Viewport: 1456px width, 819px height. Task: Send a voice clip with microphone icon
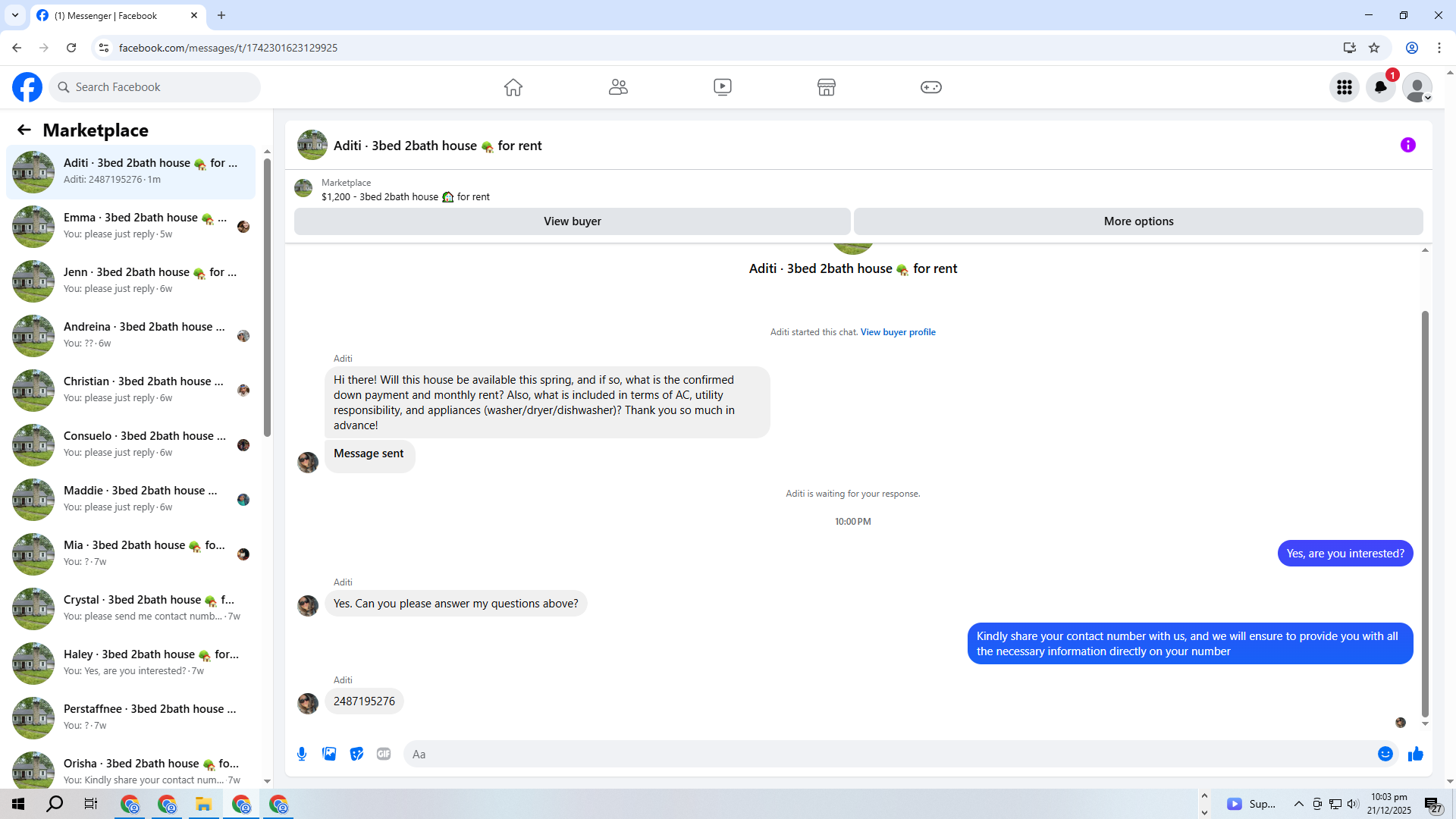(x=302, y=754)
